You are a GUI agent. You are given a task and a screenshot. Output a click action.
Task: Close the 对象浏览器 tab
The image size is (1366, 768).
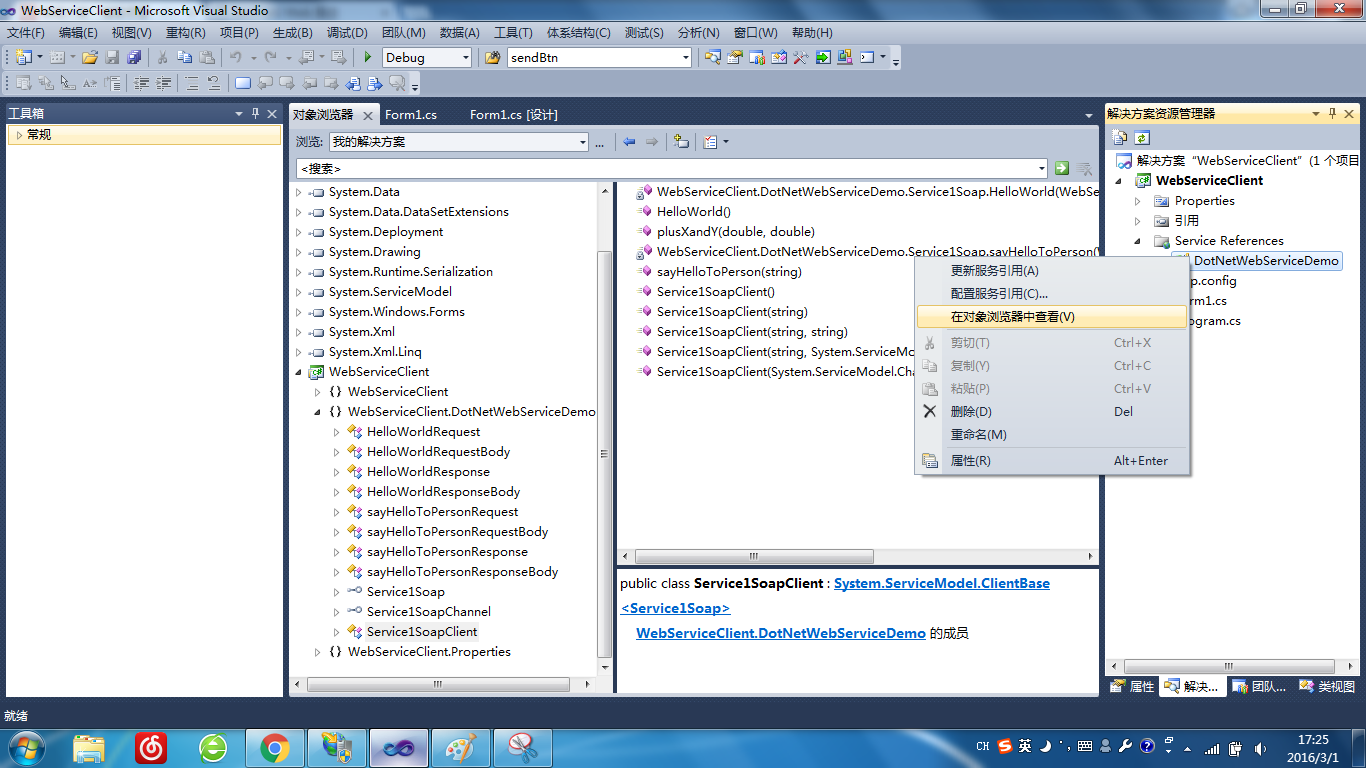coord(369,116)
